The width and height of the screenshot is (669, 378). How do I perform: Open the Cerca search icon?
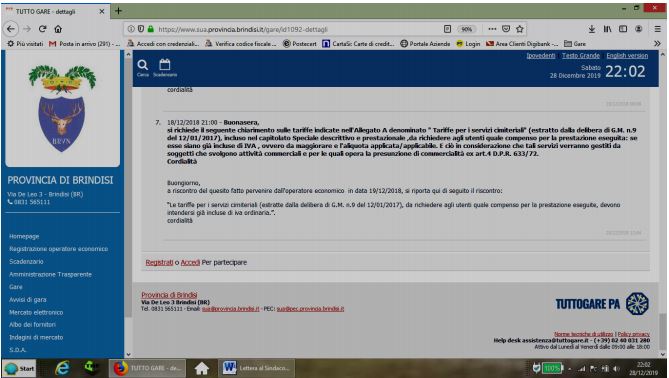click(143, 67)
